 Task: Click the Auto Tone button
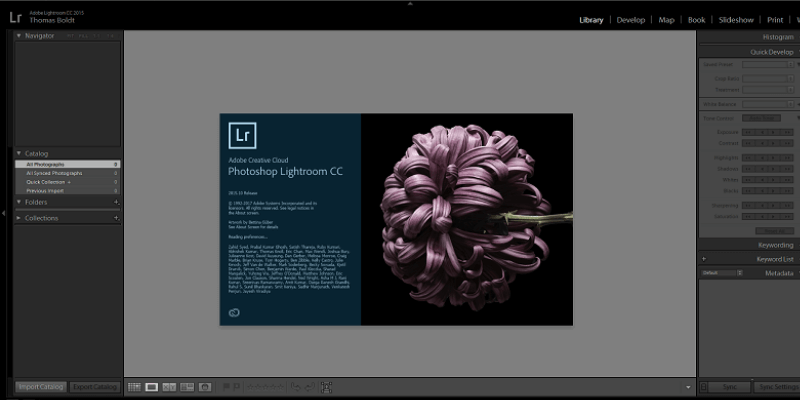coord(761,118)
